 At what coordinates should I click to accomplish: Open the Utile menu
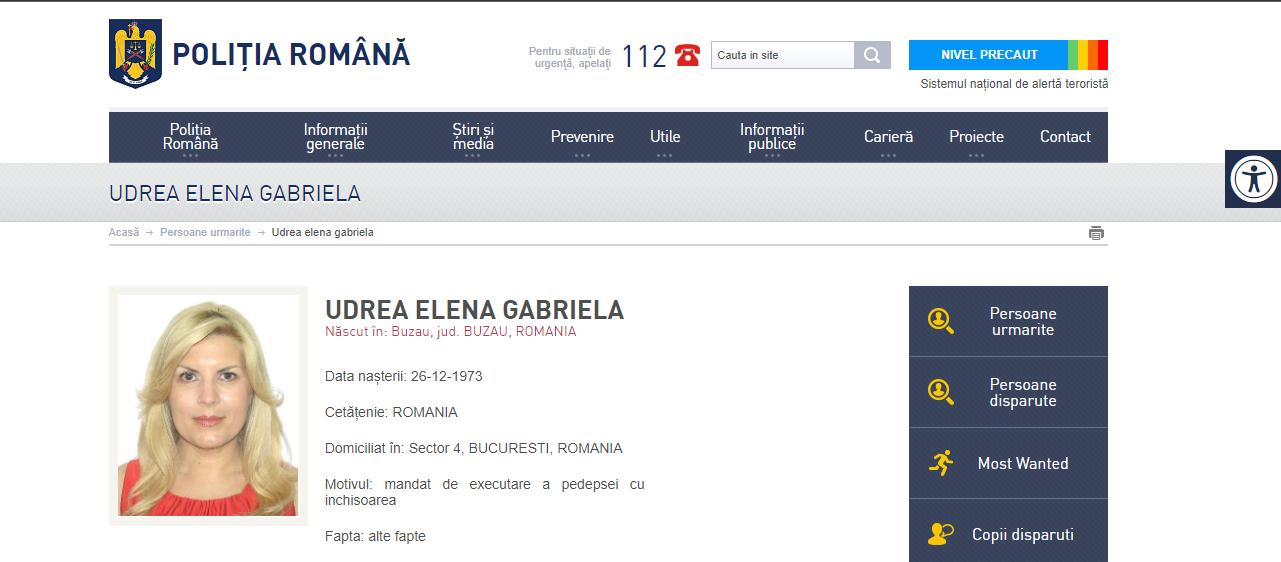tap(665, 137)
